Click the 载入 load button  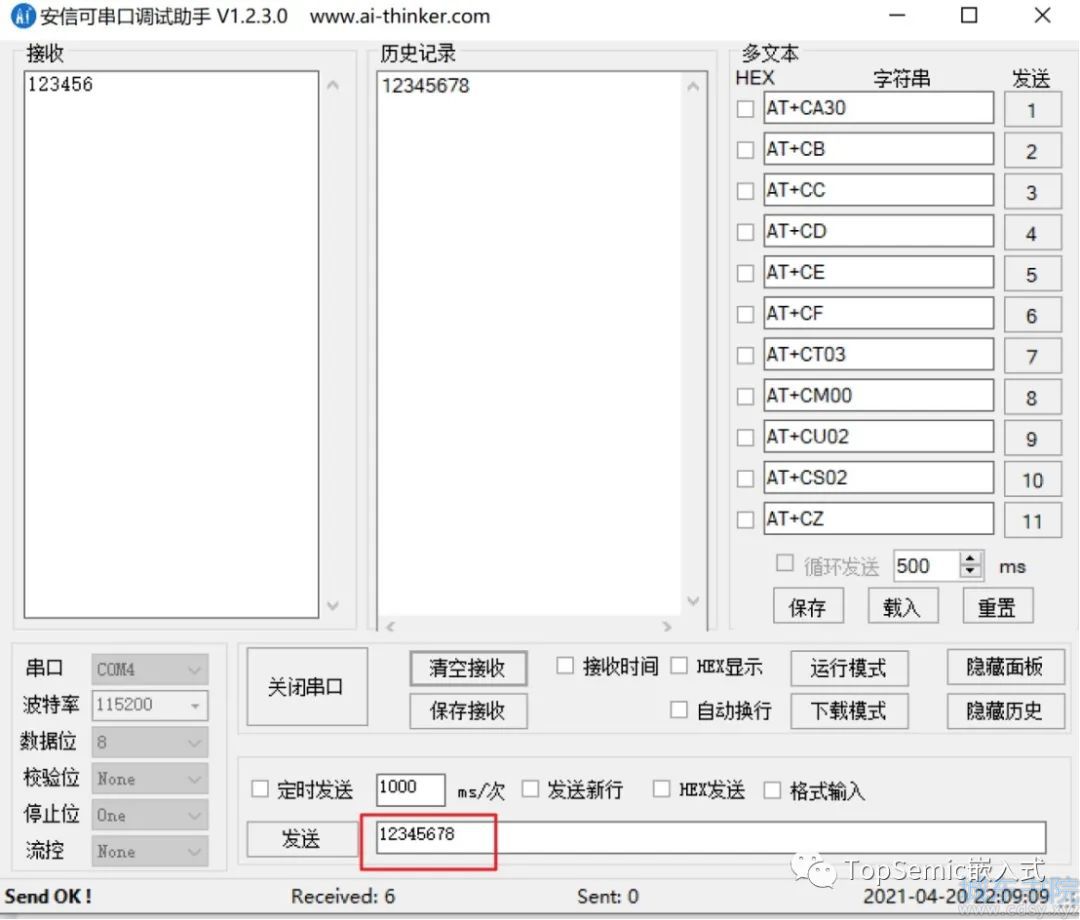pyautogui.click(x=903, y=607)
